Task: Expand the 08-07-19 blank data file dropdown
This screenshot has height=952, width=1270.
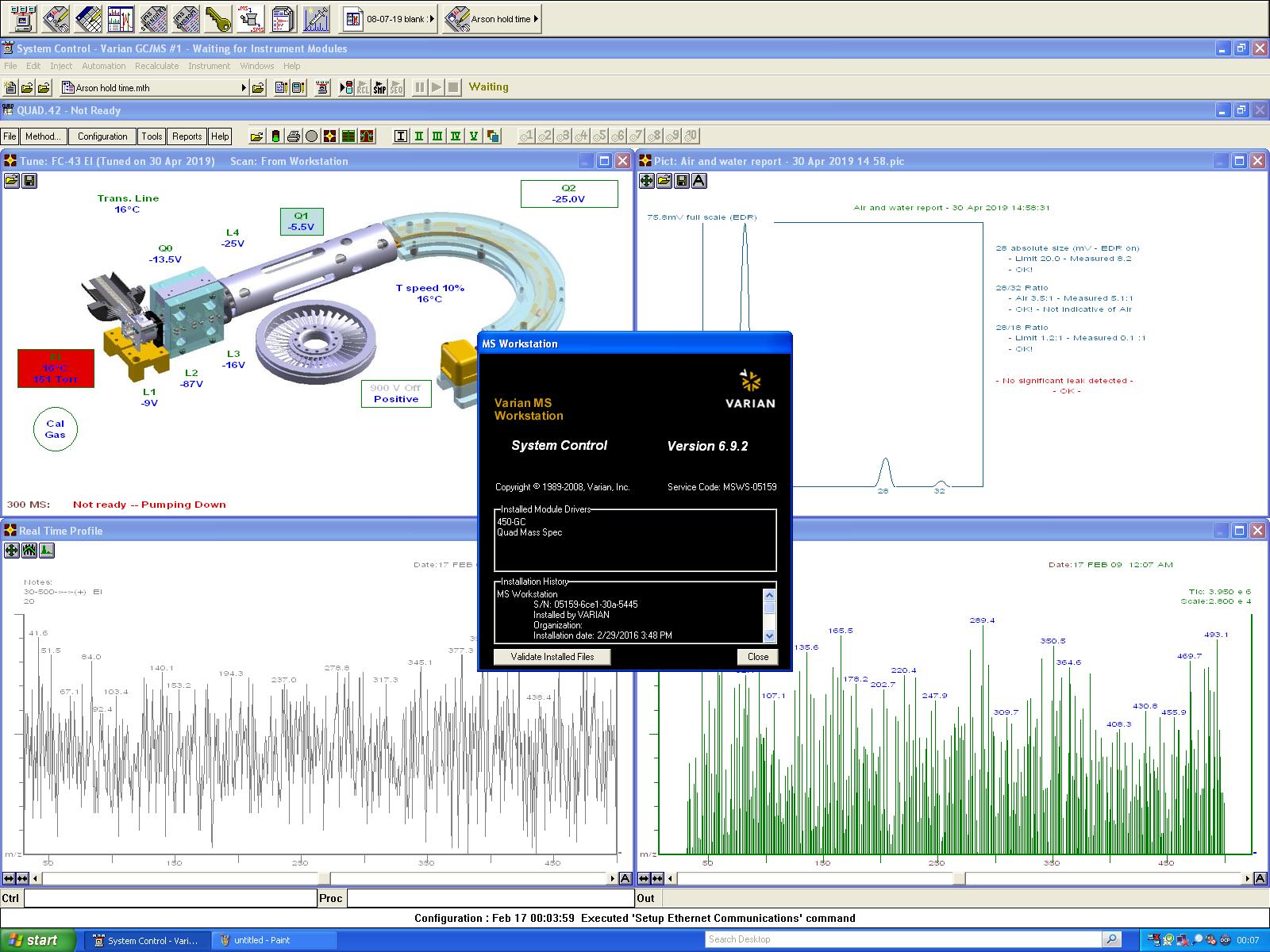Action: pyautogui.click(x=432, y=19)
